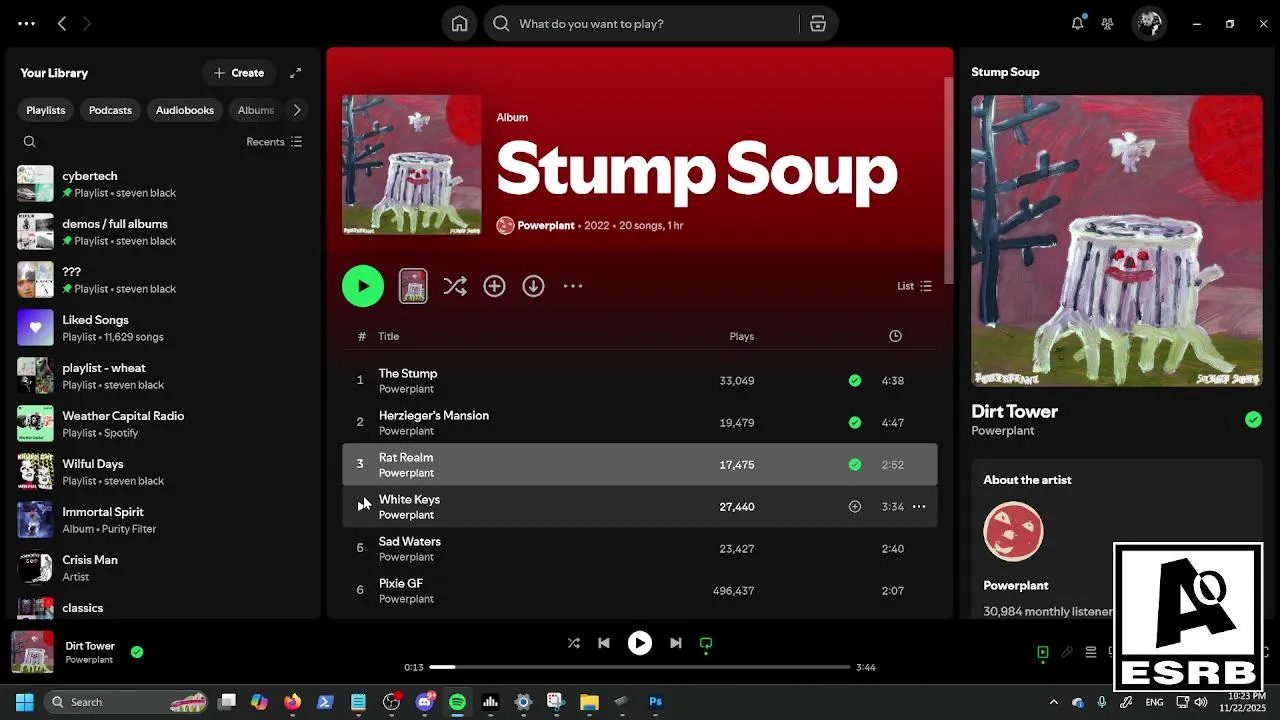Open more options for the album
1280x720 pixels.
click(x=572, y=286)
